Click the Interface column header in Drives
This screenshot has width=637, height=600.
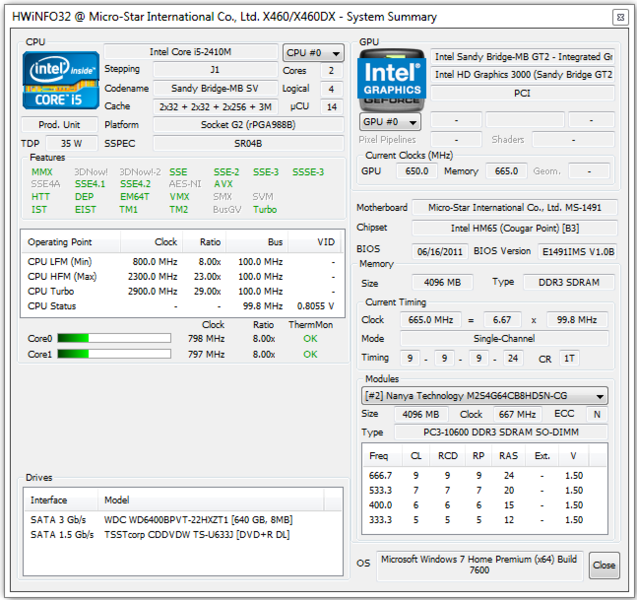(x=61, y=500)
